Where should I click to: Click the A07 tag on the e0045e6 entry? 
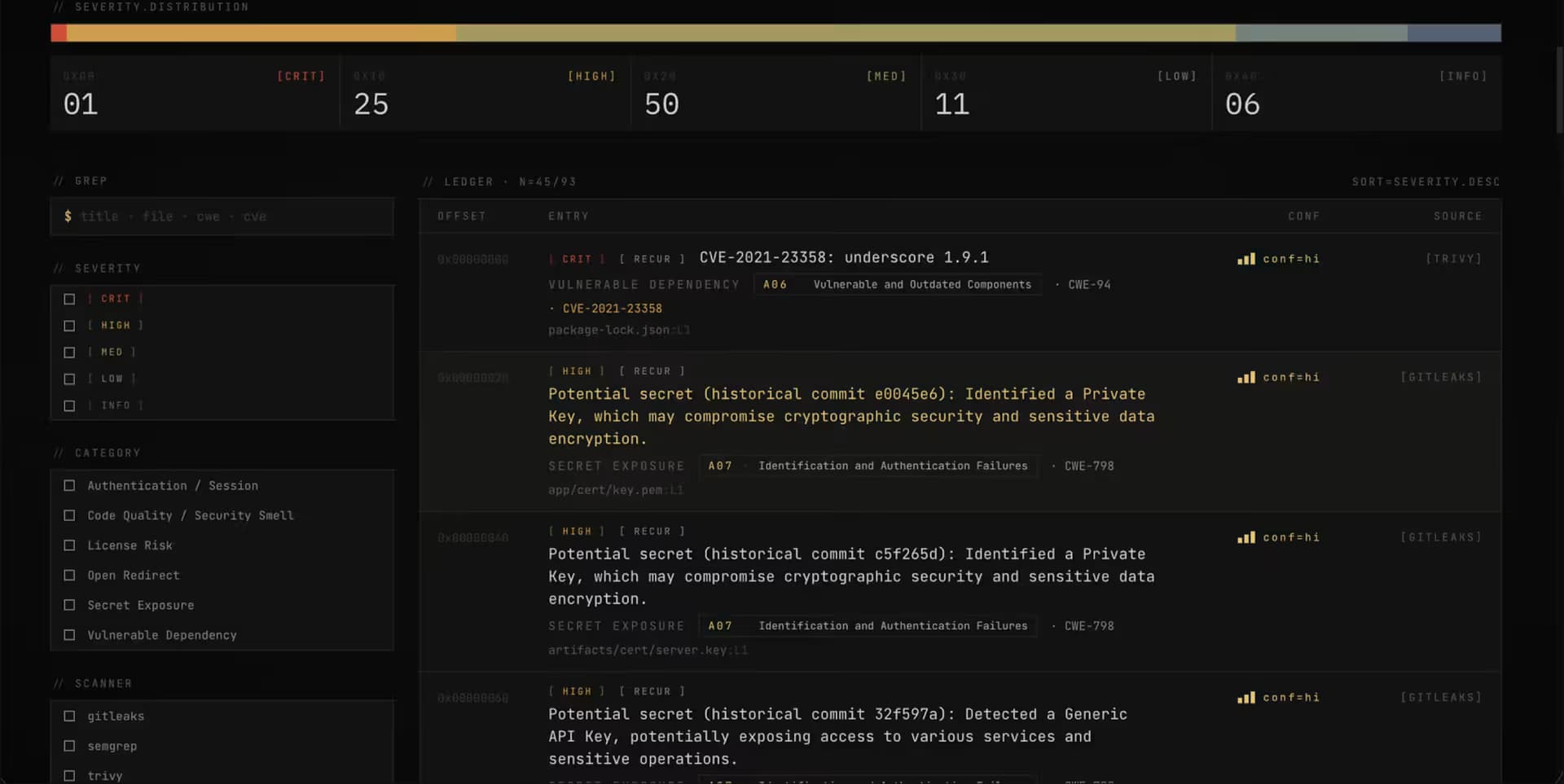tap(868, 466)
